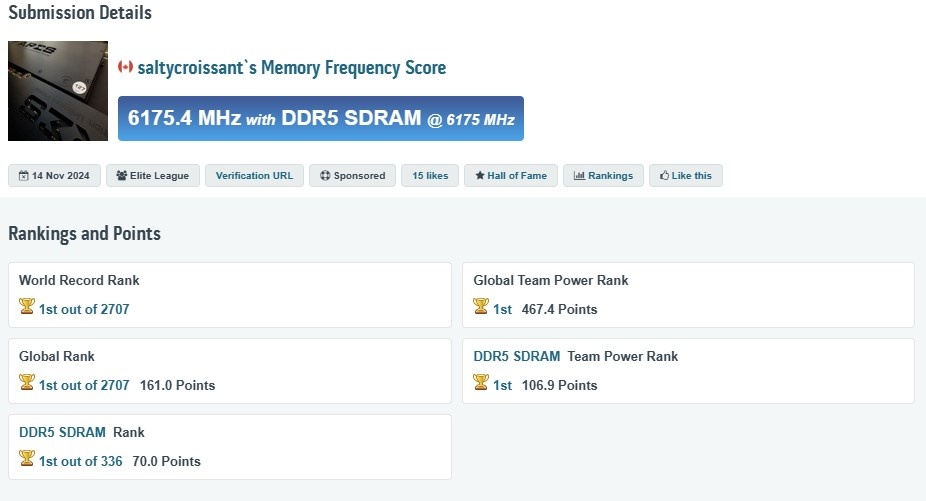Screen dimensions: 926x501
Task: Open the '1st out of 336' link
Action: [80, 461]
